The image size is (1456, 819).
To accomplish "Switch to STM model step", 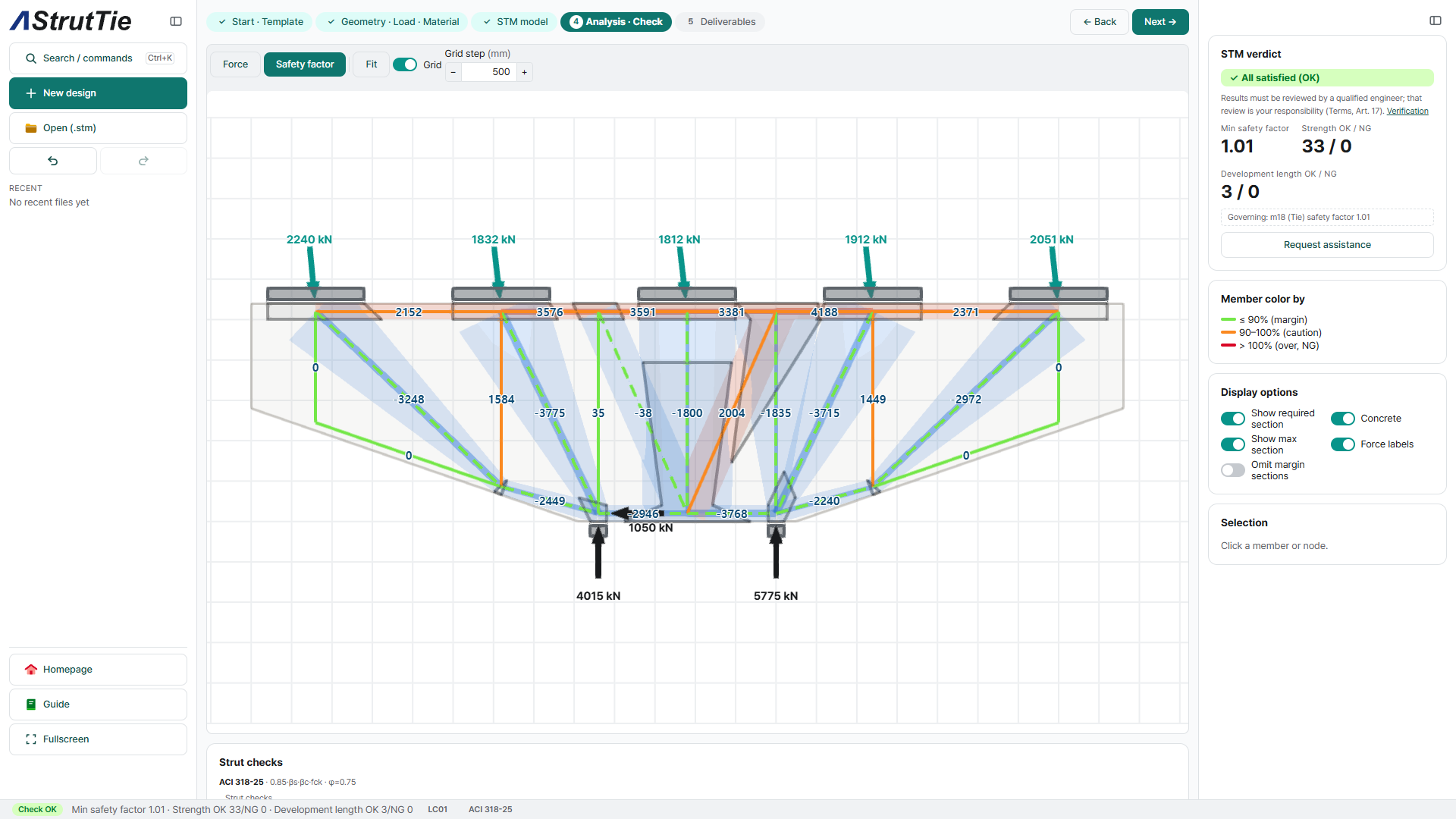I will pos(515,22).
